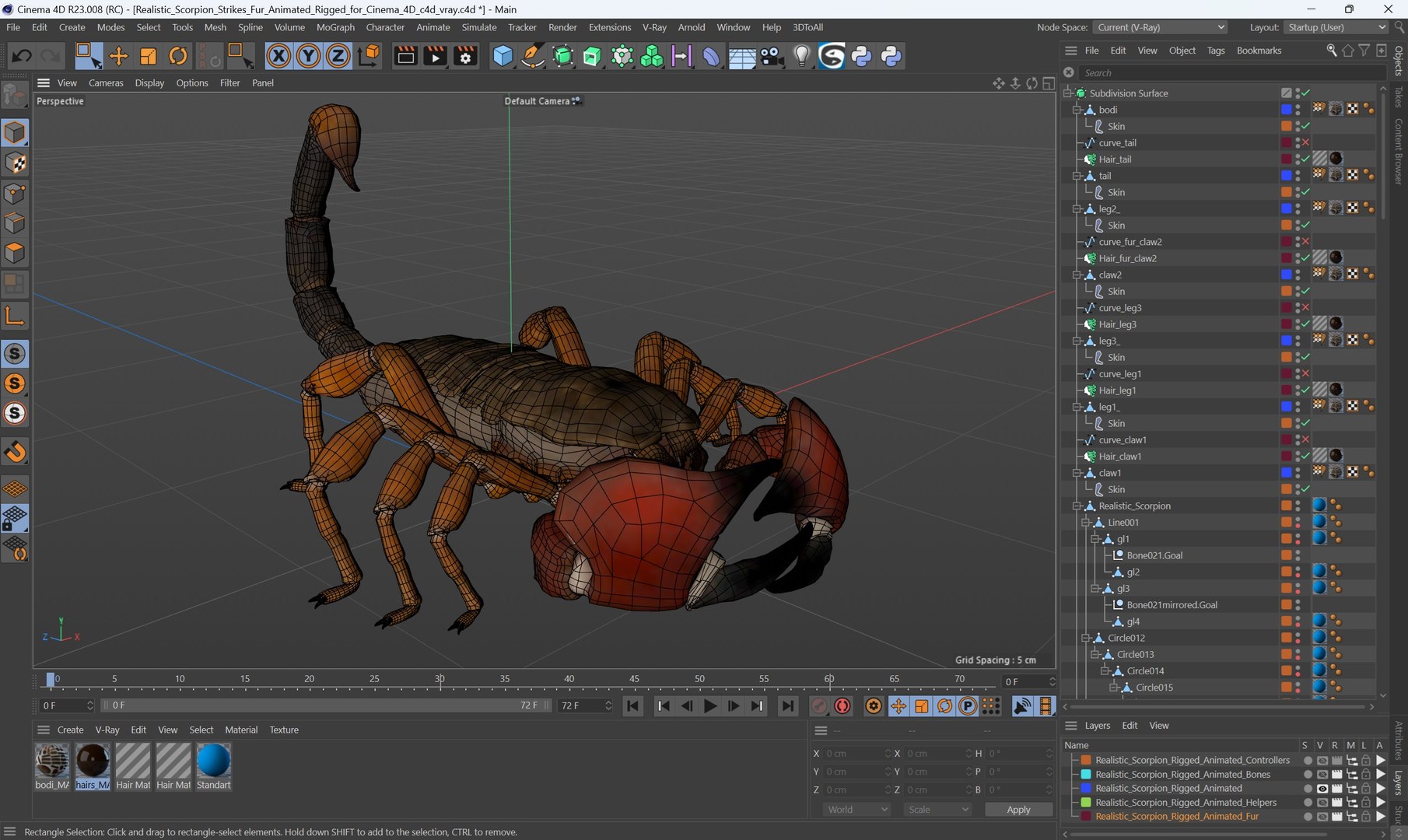The image size is (1408, 840).
Task: Collapse the Circle012 tree node
Action: click(1087, 639)
